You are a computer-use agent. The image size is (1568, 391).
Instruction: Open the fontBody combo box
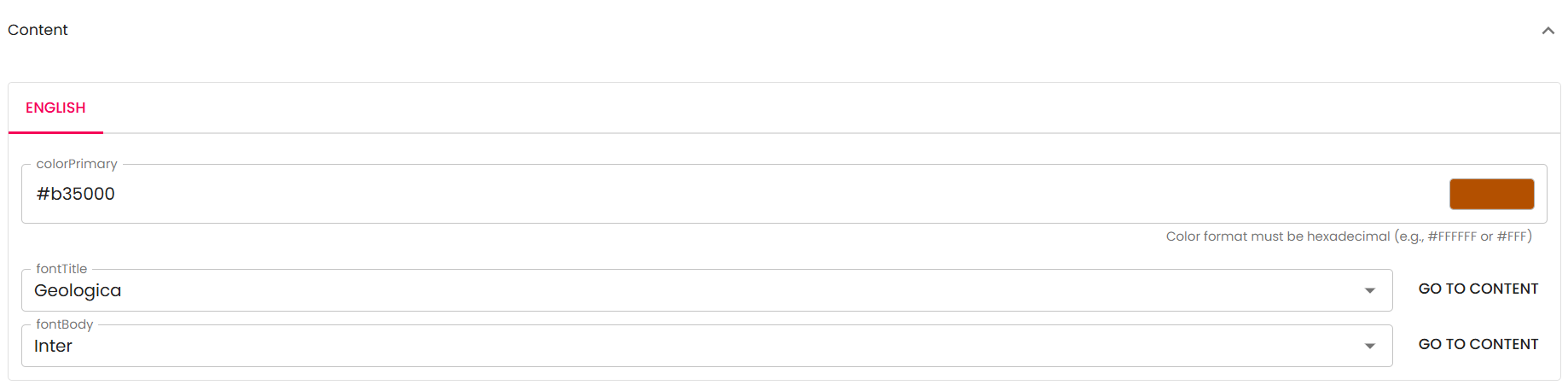tap(682, 346)
